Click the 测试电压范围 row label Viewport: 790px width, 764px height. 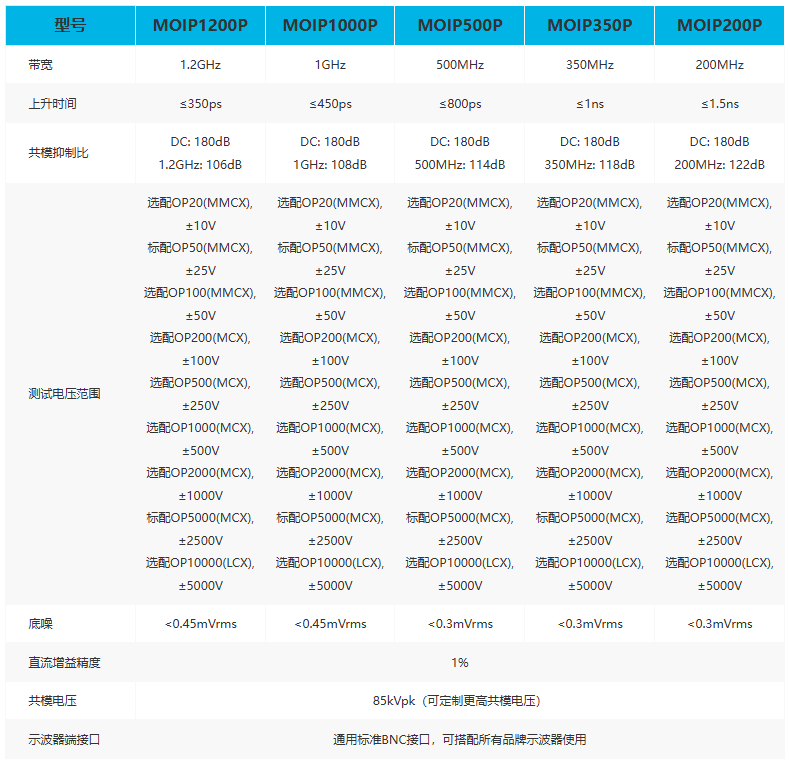click(64, 394)
